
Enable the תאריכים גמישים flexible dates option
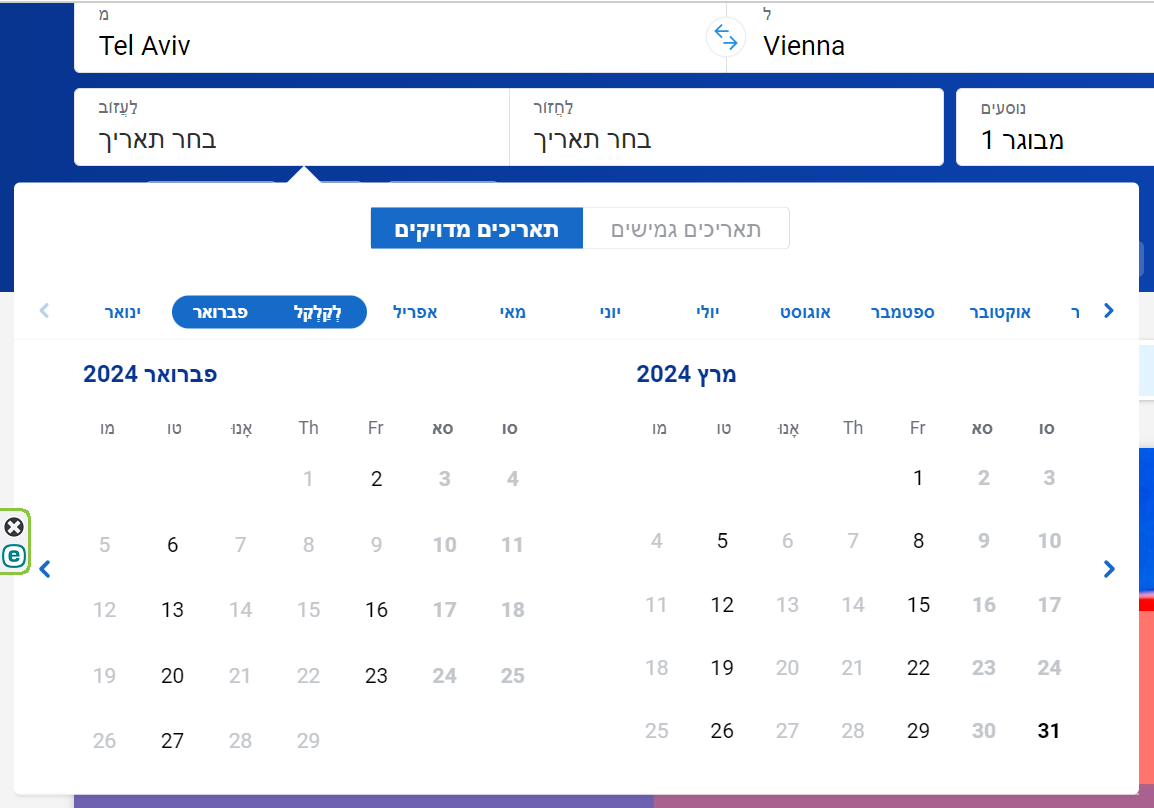click(x=686, y=229)
